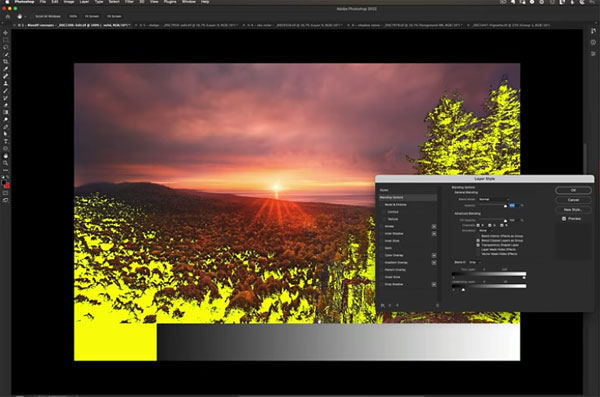The width and height of the screenshot is (600, 397).
Task: Click the Home icon in options bar
Action: (7, 16)
